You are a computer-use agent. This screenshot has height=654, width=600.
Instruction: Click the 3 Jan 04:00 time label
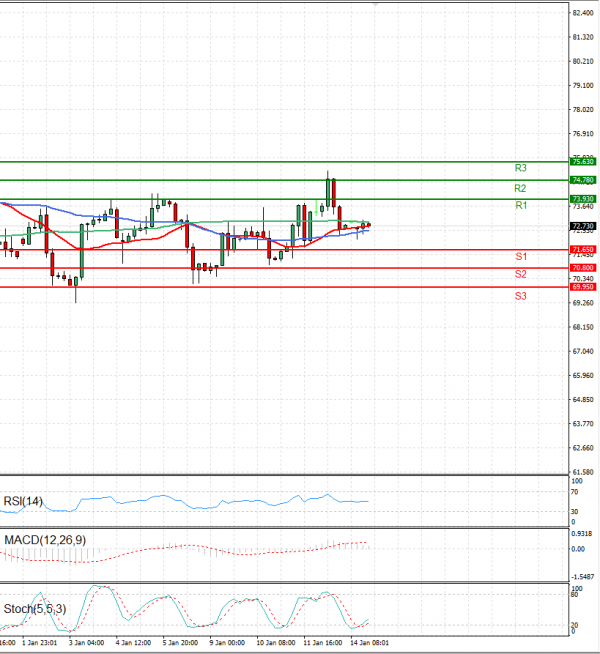tap(86, 643)
